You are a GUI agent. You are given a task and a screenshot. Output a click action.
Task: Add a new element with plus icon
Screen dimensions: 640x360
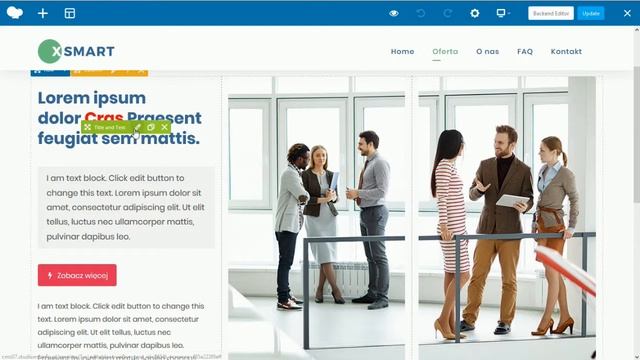43,13
